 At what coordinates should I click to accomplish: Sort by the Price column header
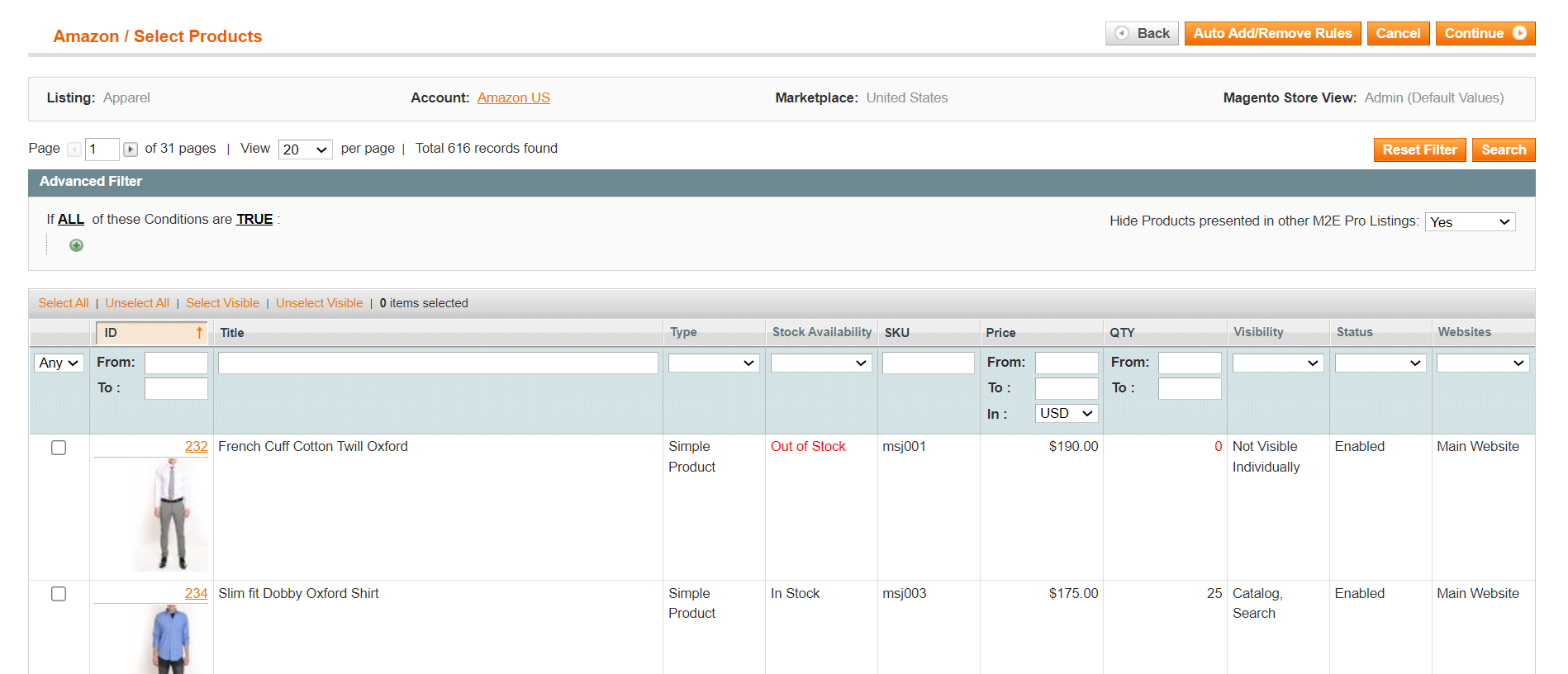(x=1000, y=333)
